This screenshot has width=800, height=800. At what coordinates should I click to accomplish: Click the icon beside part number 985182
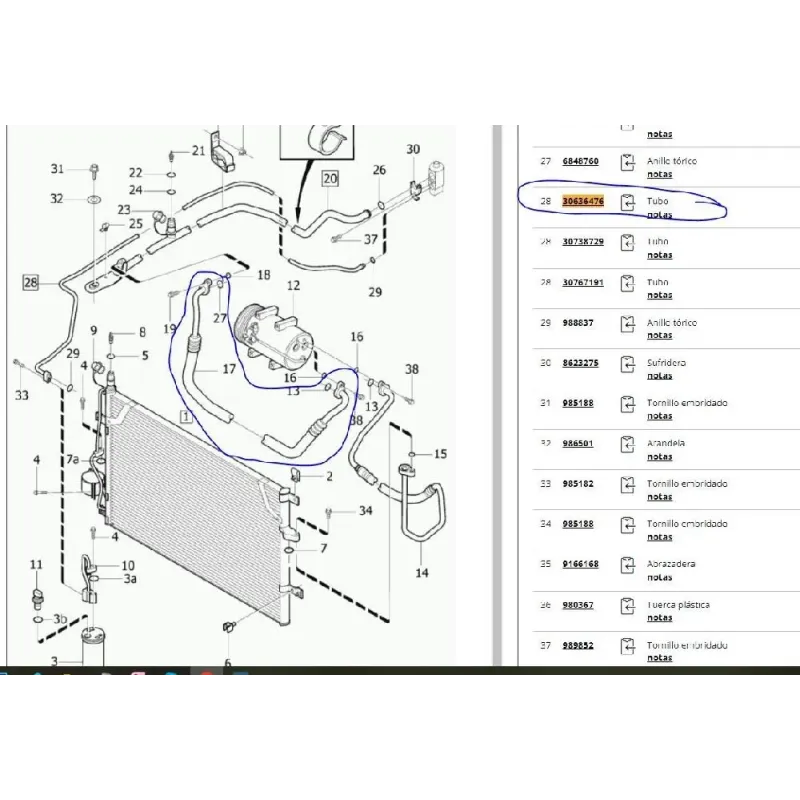click(628, 484)
